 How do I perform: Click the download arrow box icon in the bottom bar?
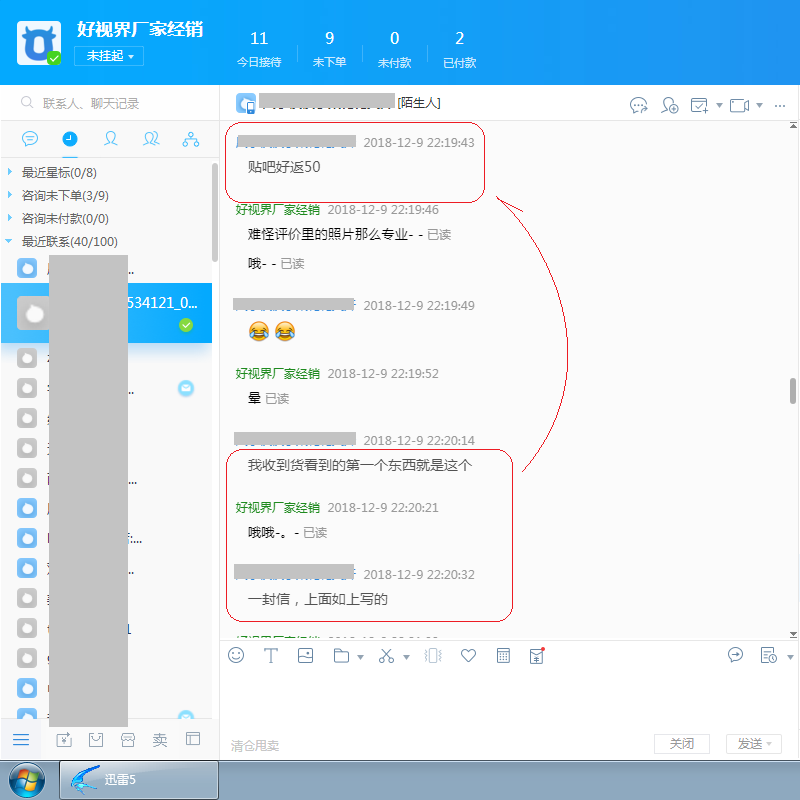(x=64, y=739)
